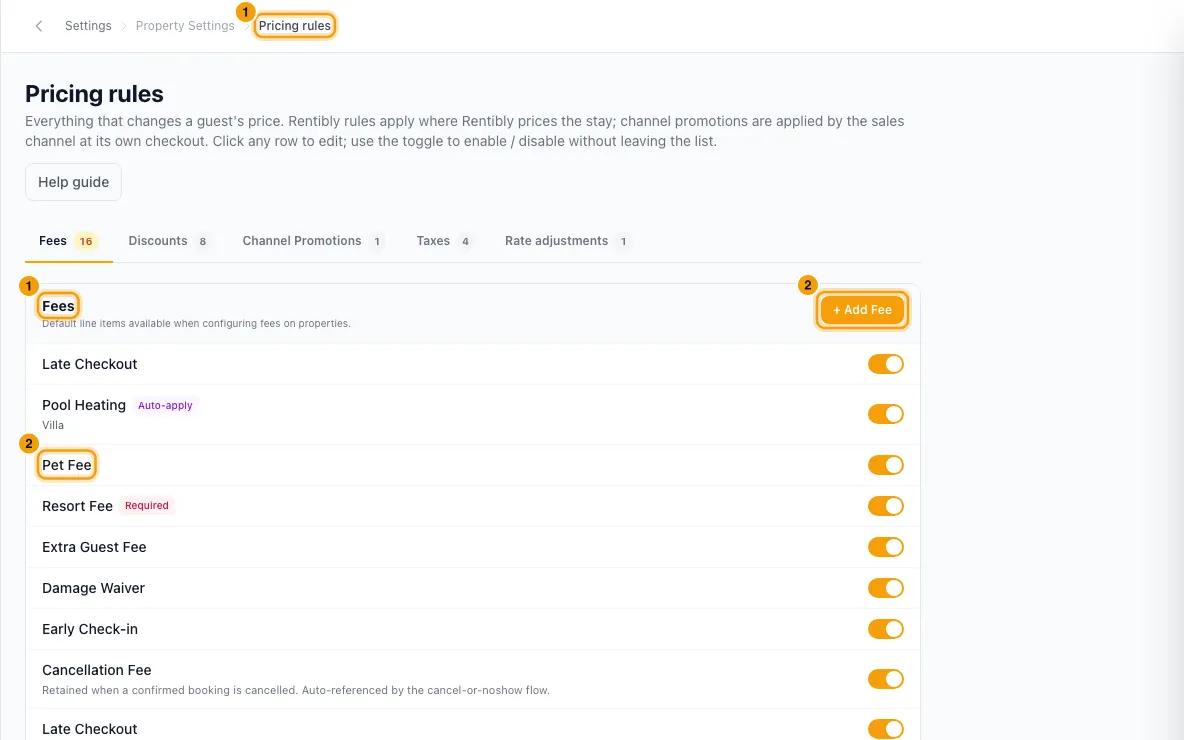This screenshot has width=1184, height=740.
Task: Click the + Add Fee button
Action: [862, 310]
